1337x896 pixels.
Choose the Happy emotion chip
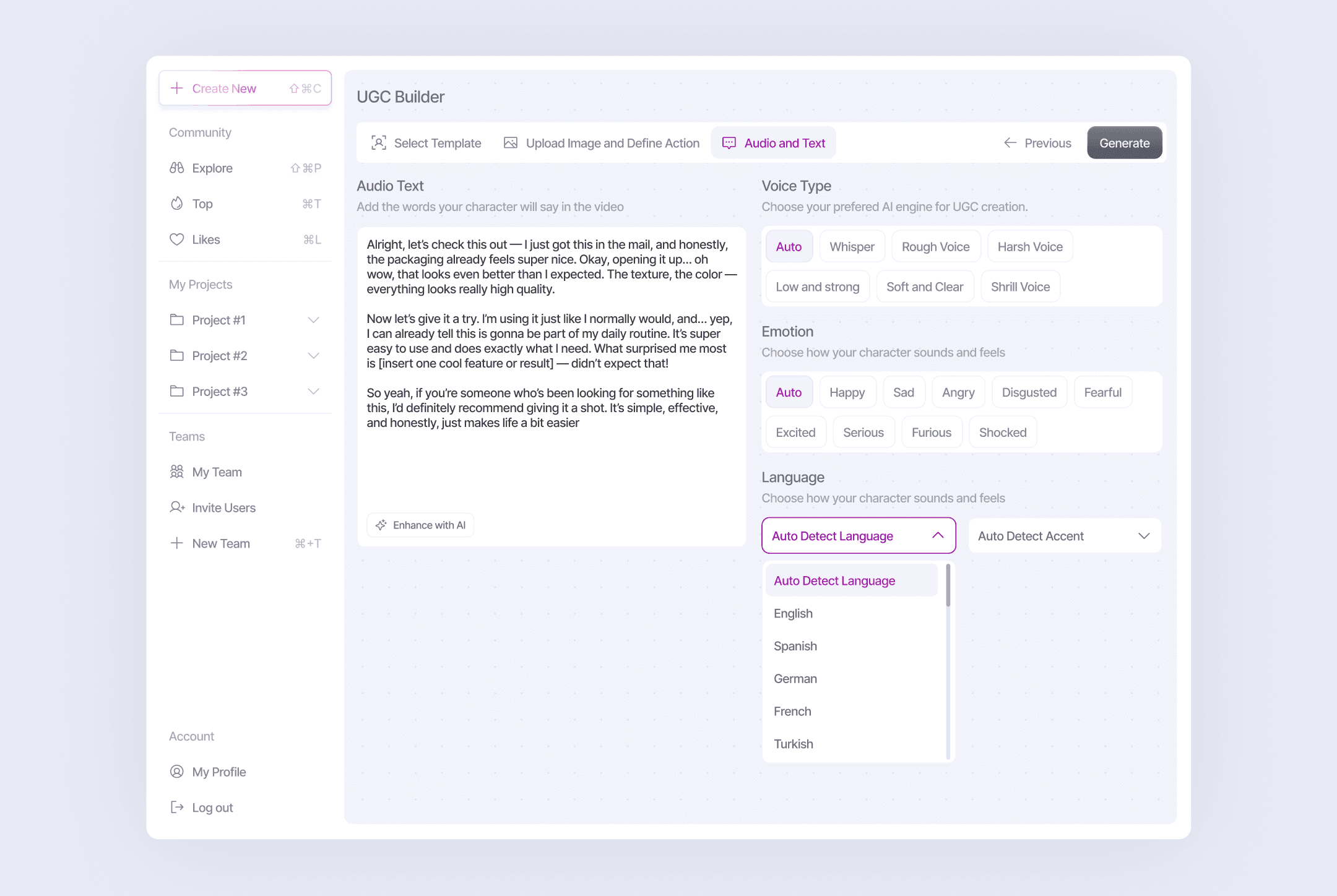click(x=847, y=392)
